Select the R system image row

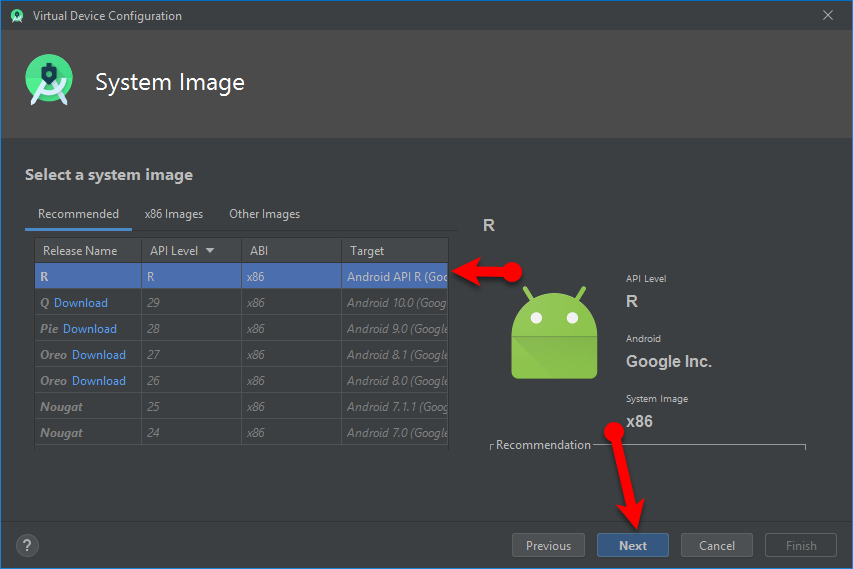click(240, 276)
